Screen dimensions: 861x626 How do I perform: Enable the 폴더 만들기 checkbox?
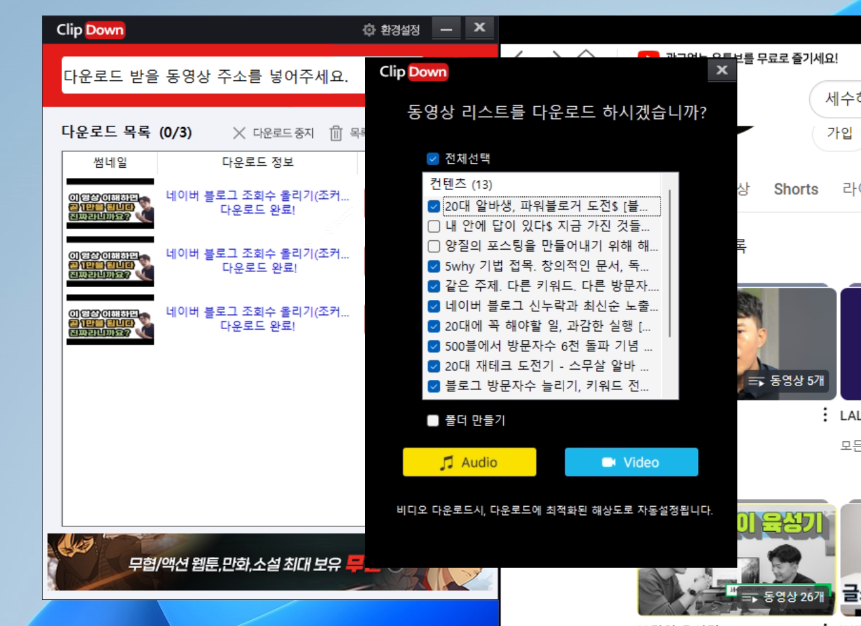tap(433, 421)
